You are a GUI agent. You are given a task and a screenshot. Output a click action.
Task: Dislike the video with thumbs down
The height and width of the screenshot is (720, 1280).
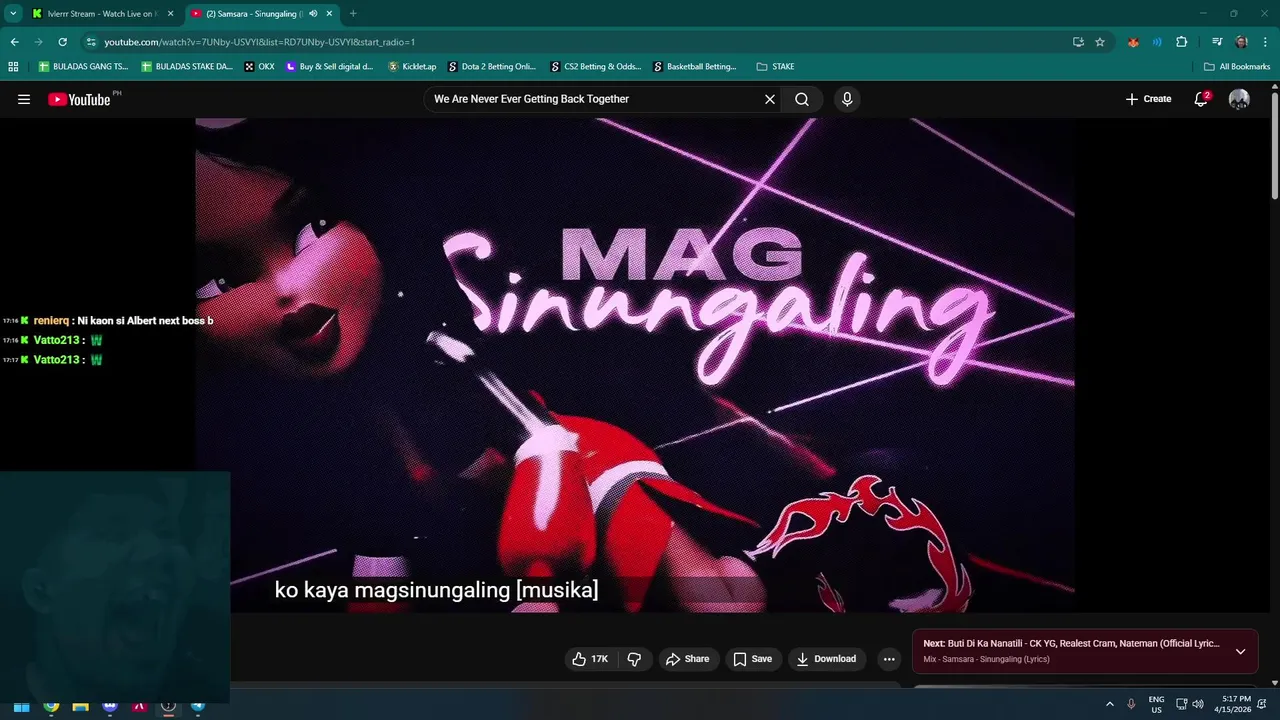click(x=634, y=659)
